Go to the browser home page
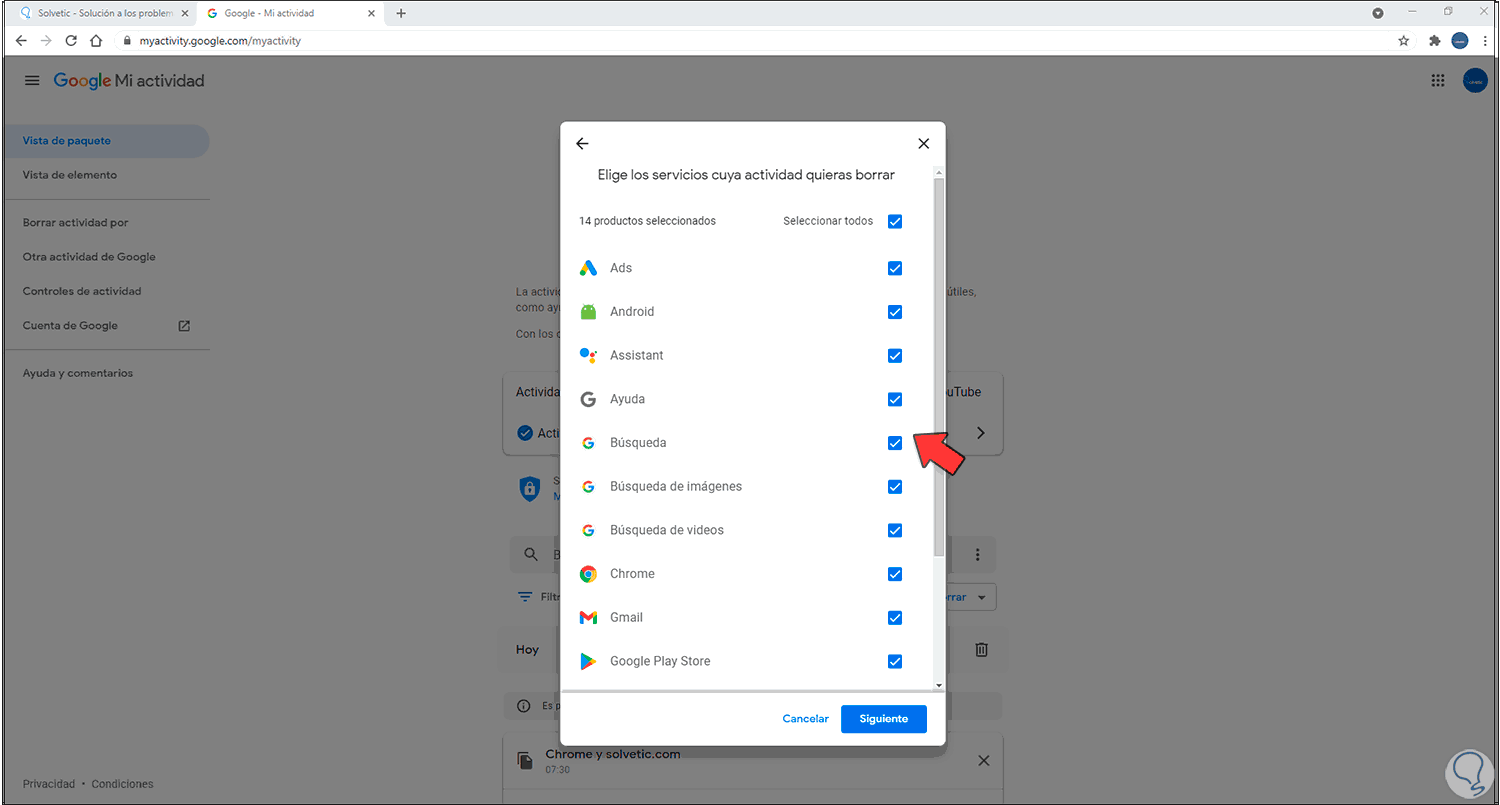The image size is (1500, 805). [x=96, y=41]
